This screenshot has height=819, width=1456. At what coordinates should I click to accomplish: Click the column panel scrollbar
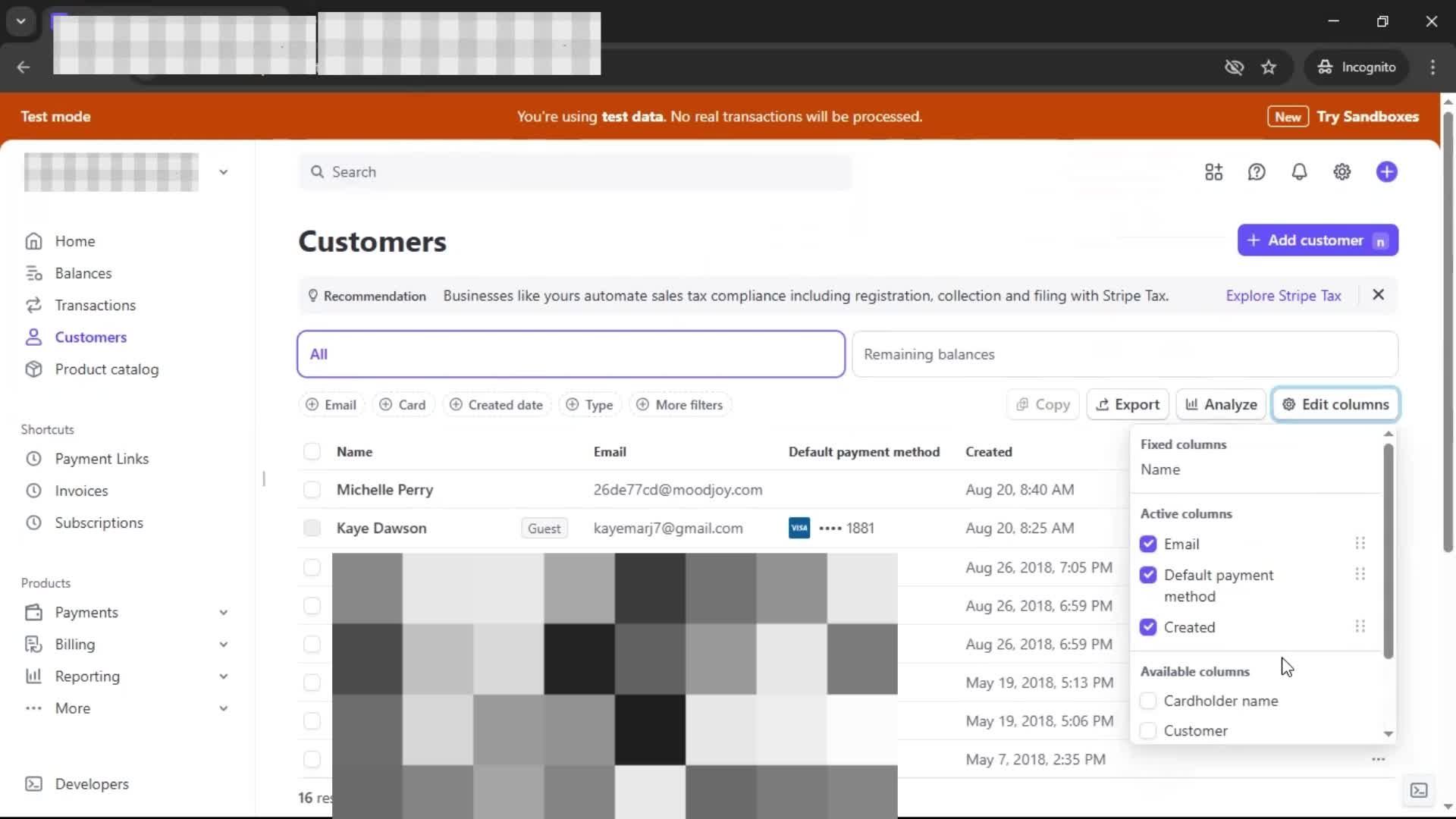(1388, 550)
